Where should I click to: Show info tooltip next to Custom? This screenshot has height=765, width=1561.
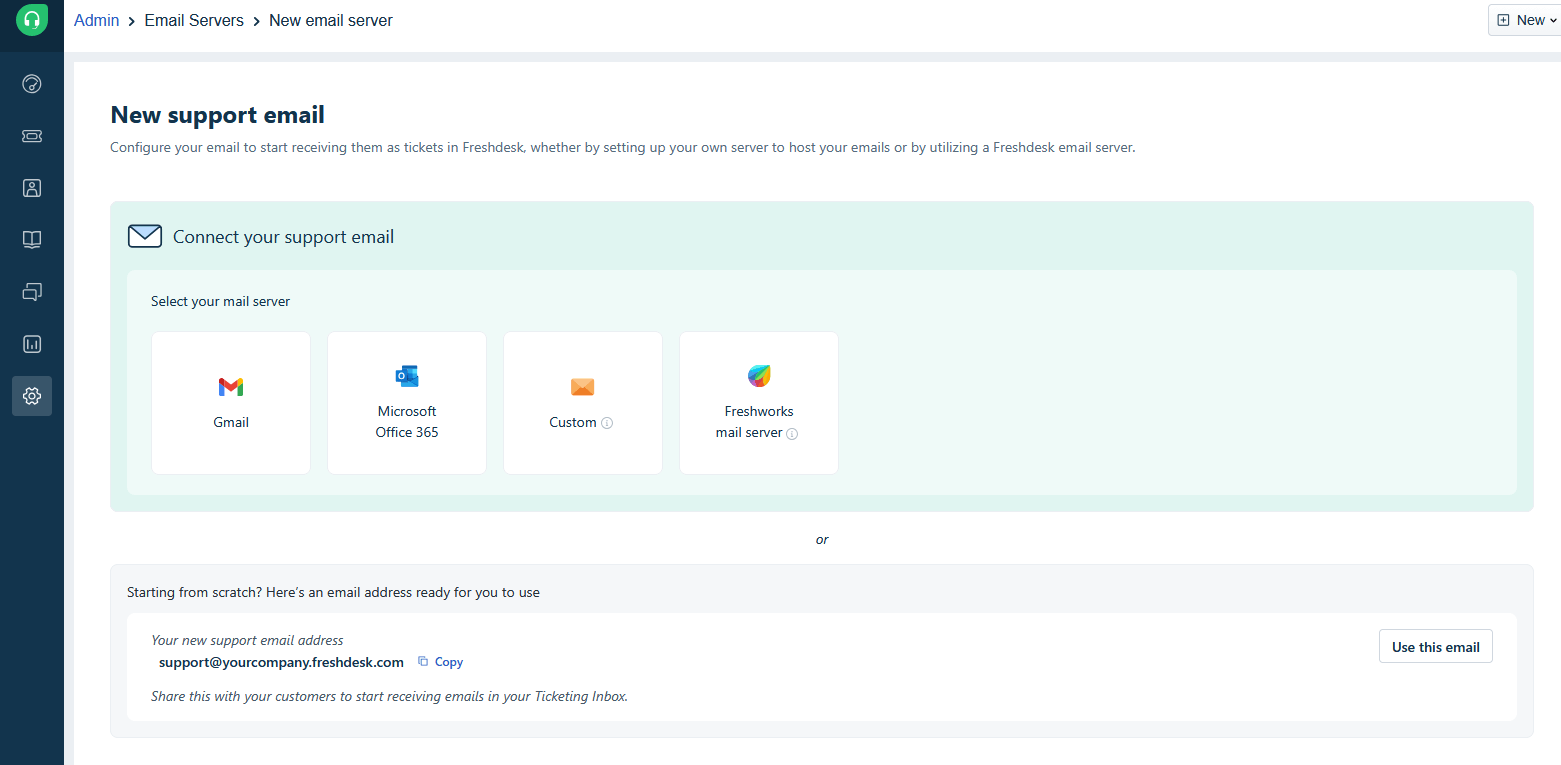point(607,423)
